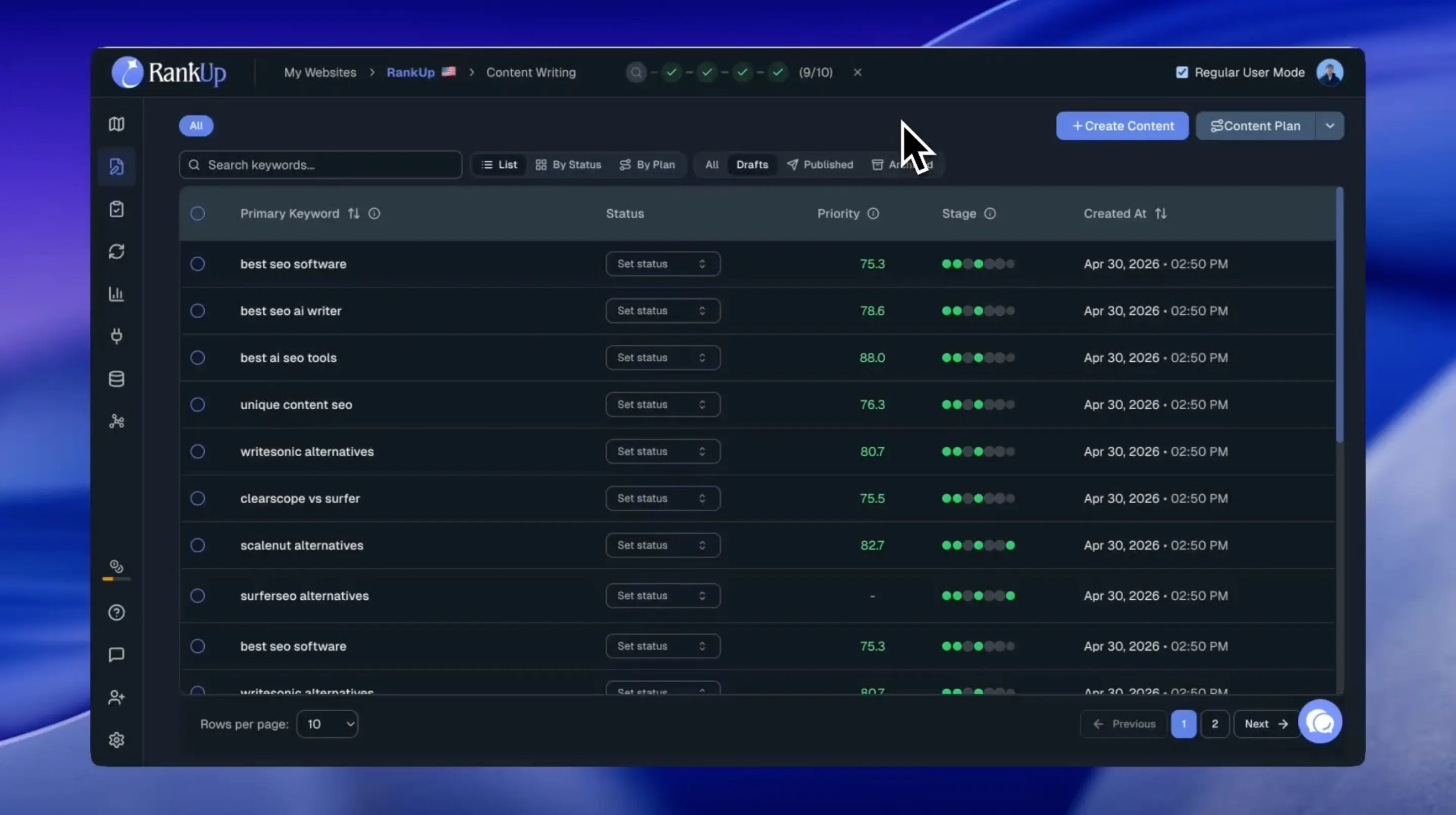Tick the select-all checkbox in table header

197,214
